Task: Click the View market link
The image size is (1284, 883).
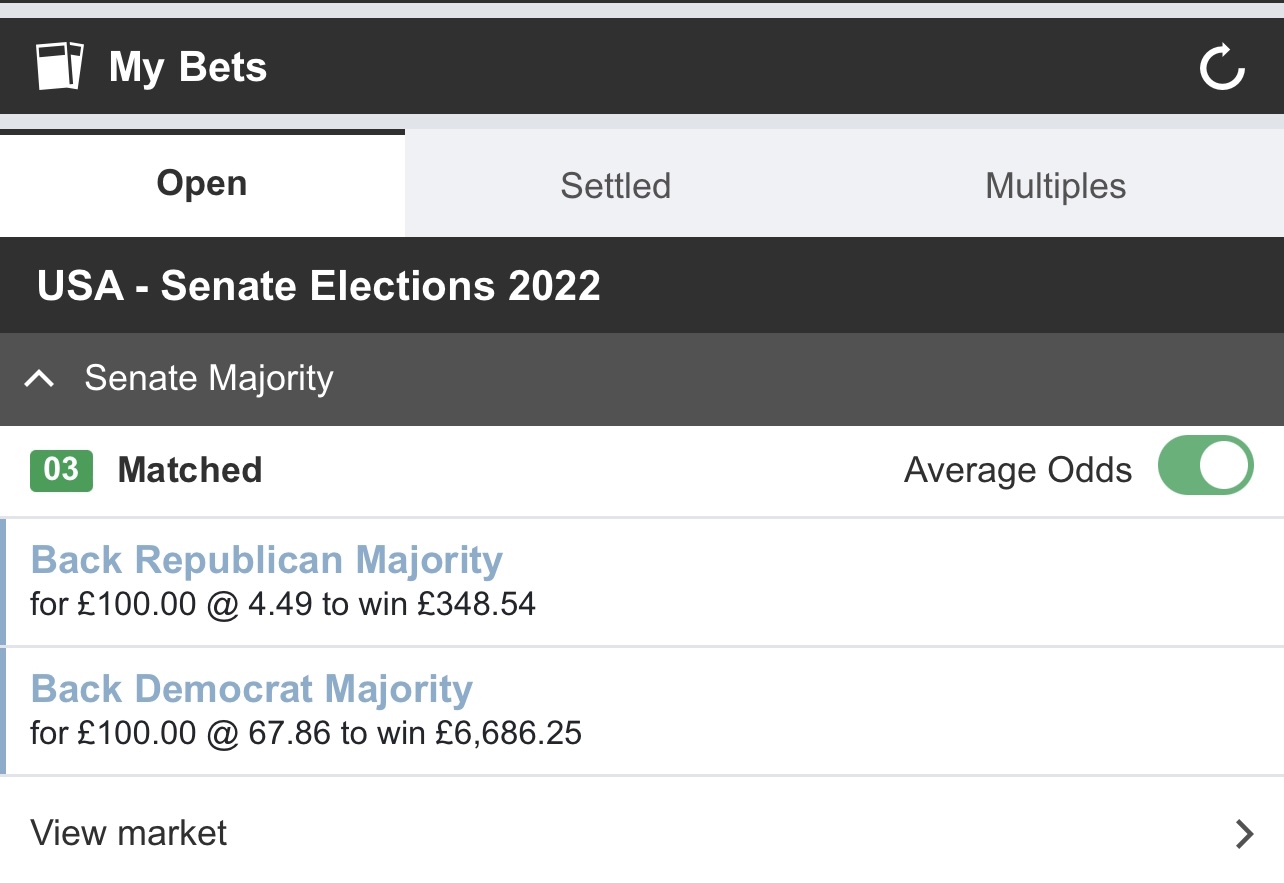Action: click(129, 833)
